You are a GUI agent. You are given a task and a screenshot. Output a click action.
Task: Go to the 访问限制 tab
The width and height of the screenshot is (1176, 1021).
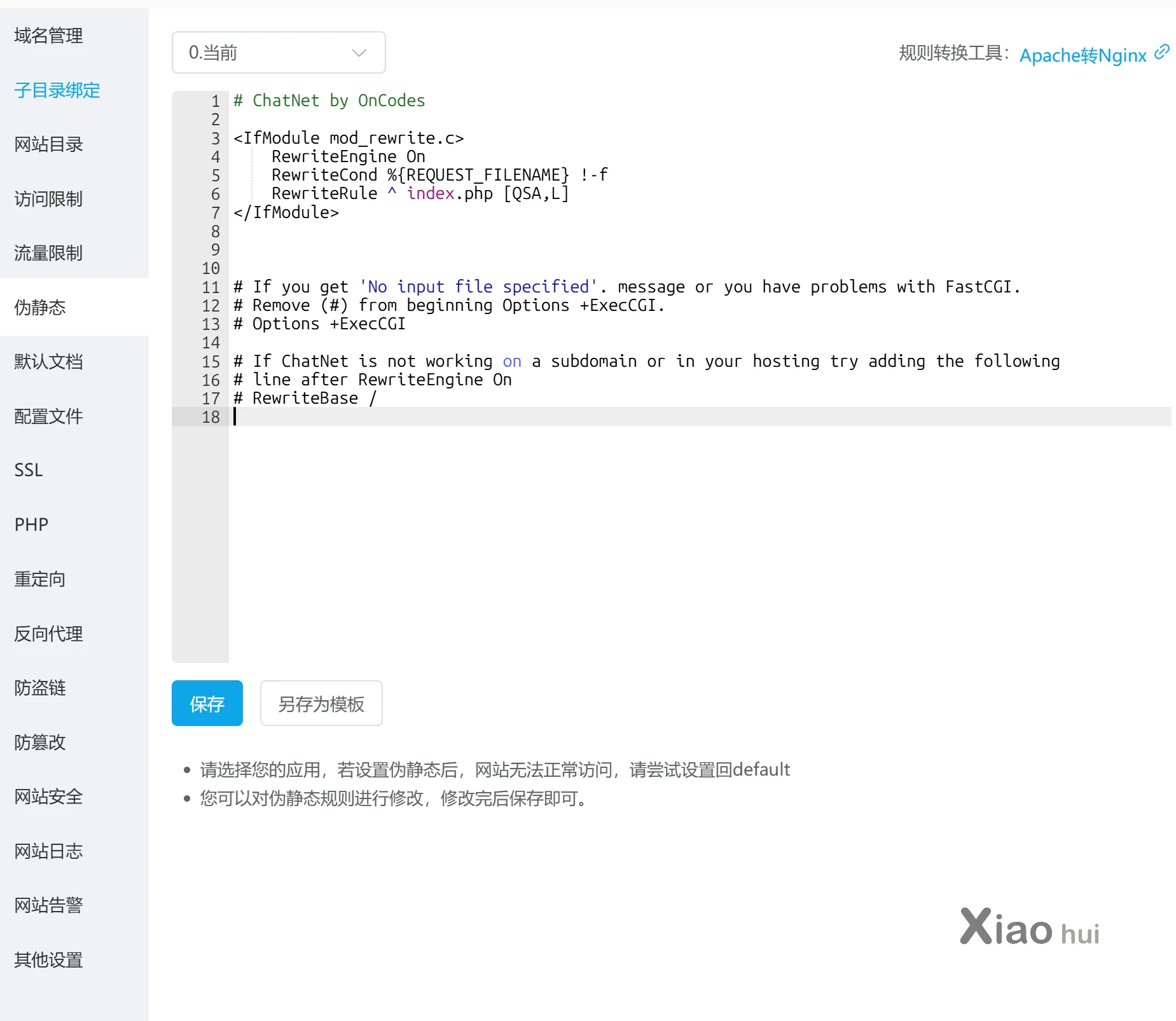click(49, 199)
